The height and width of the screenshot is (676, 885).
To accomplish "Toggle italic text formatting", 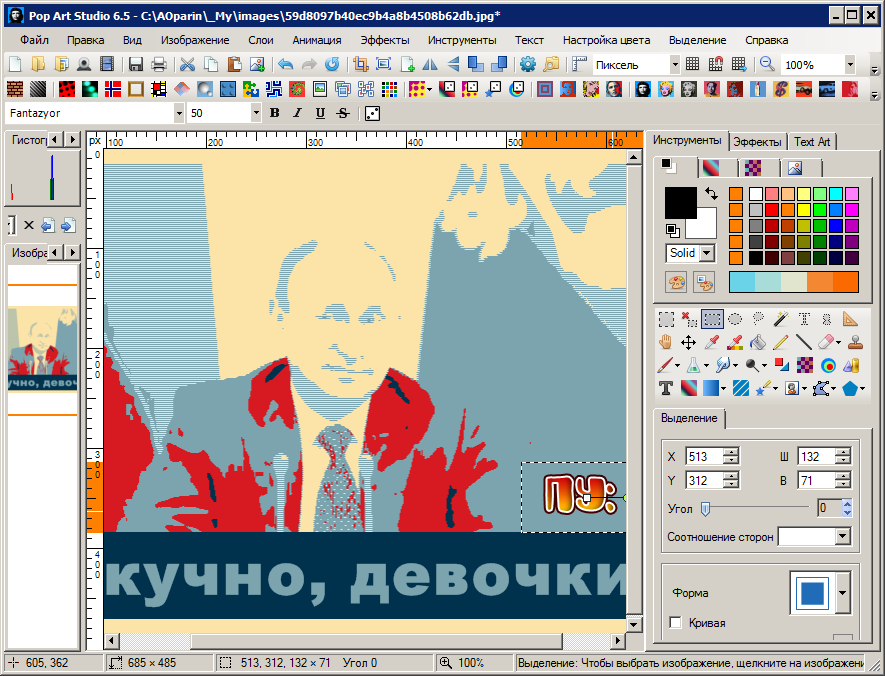I will (x=297, y=113).
